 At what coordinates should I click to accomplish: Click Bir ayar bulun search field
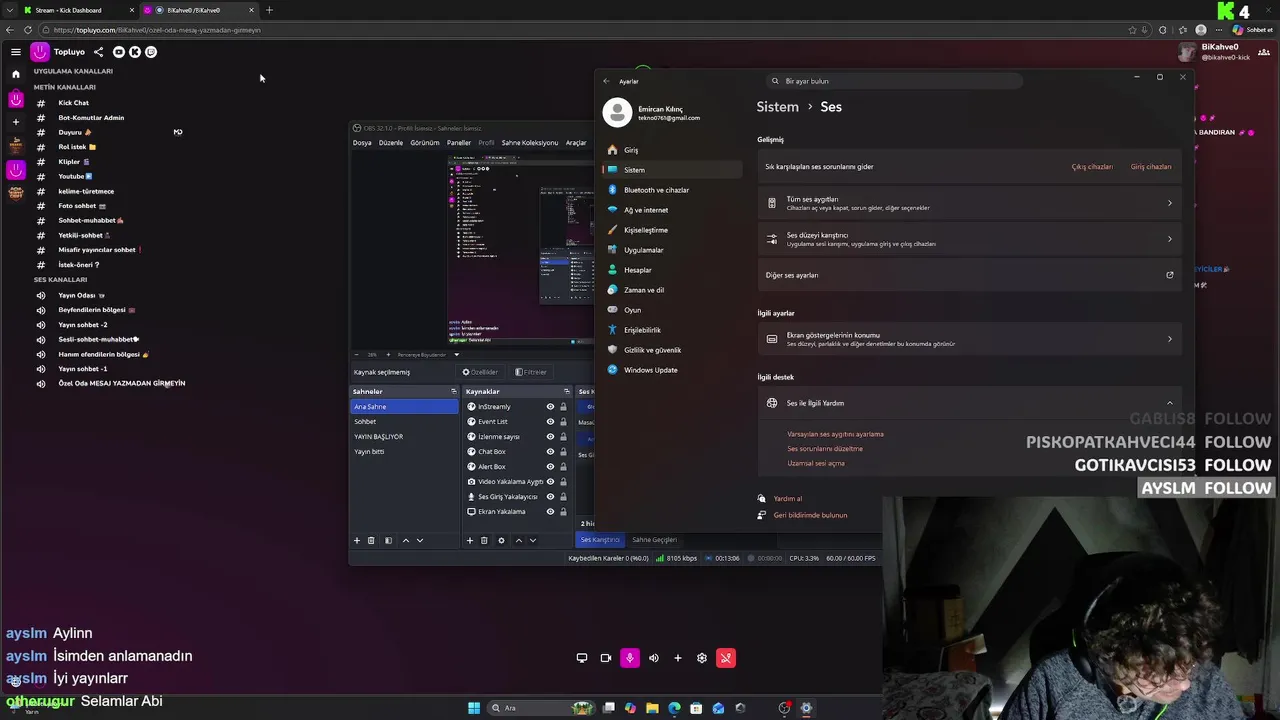coord(894,81)
